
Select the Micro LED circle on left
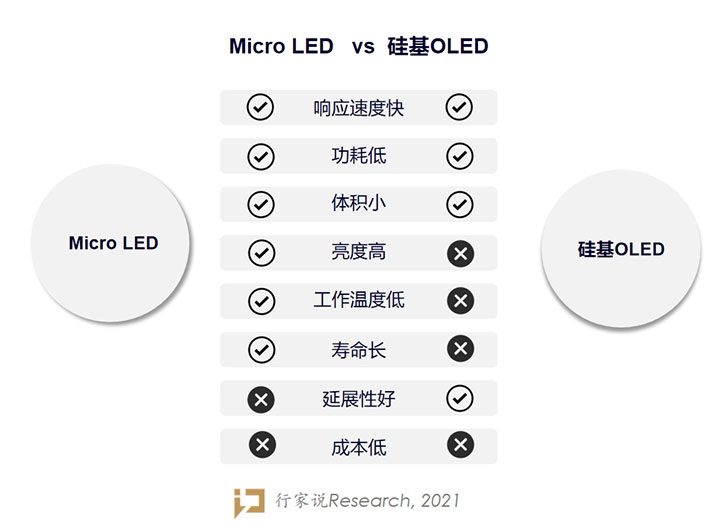coord(110,243)
